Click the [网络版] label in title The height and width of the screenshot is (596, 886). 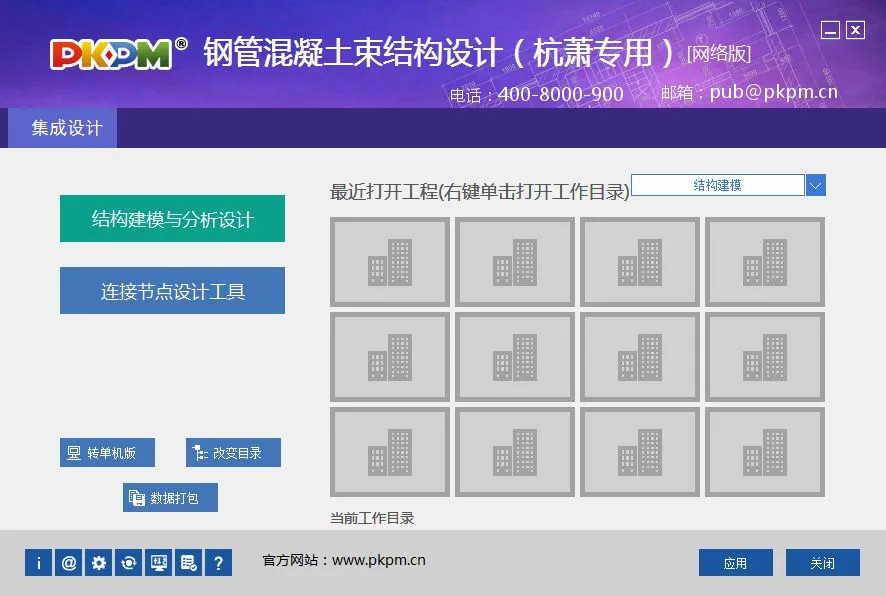point(719,54)
